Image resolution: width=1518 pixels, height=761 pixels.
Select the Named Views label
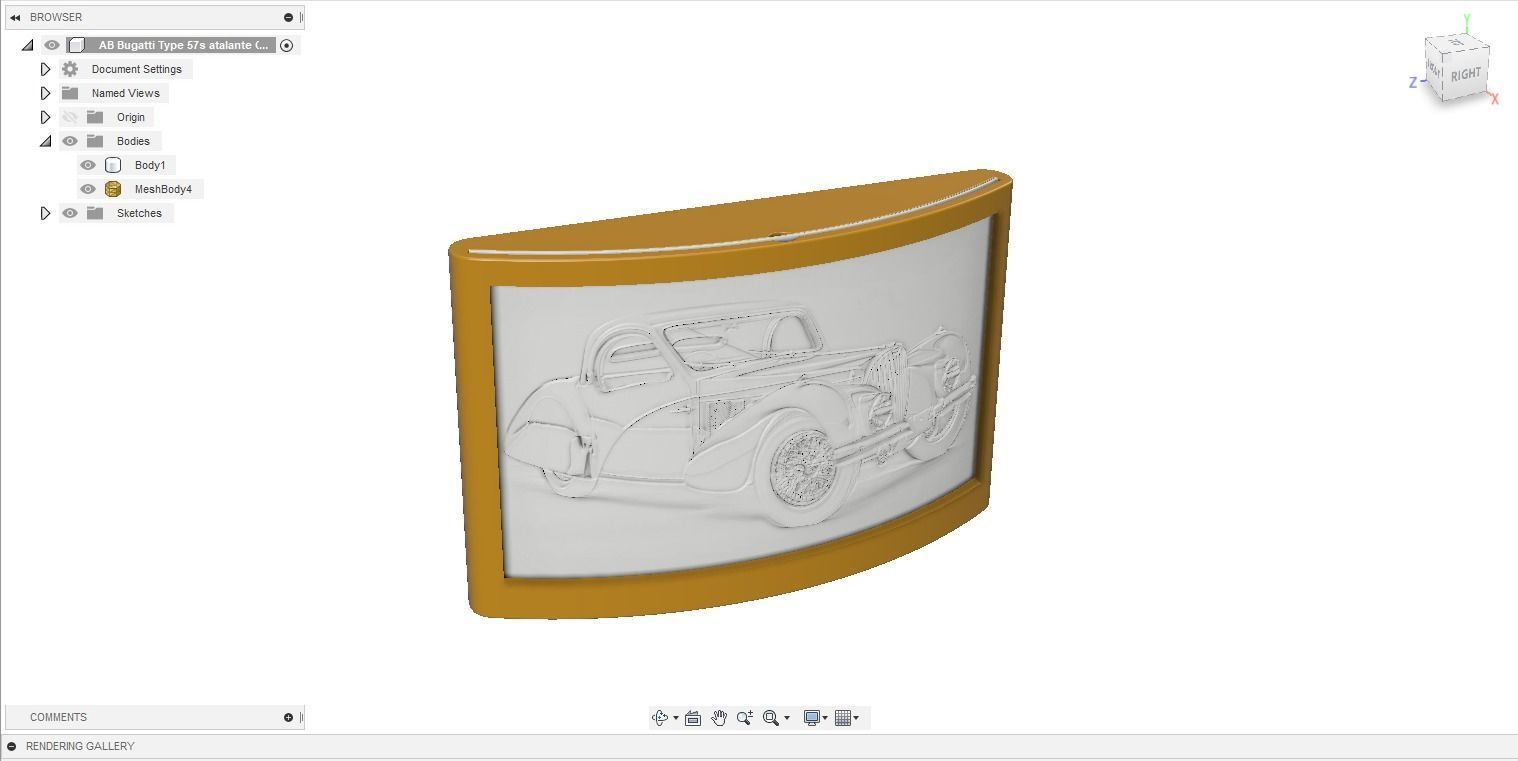(126, 93)
